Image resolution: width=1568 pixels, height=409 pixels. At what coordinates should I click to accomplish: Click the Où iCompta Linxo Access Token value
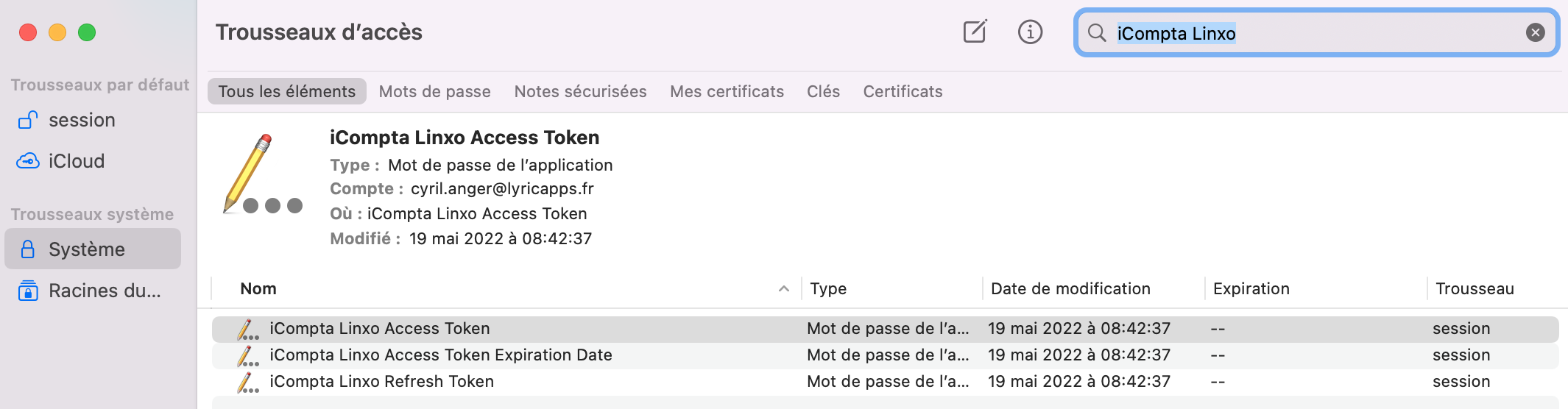pos(477,213)
